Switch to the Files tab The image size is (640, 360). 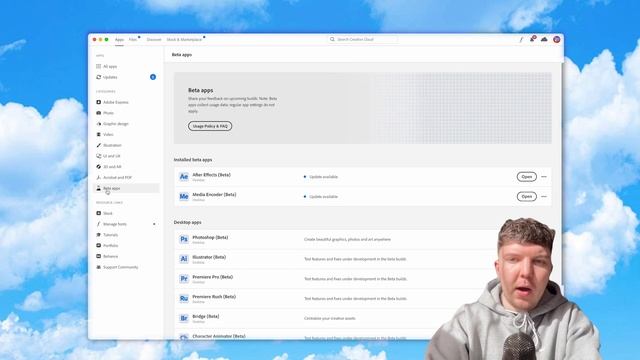133,40
